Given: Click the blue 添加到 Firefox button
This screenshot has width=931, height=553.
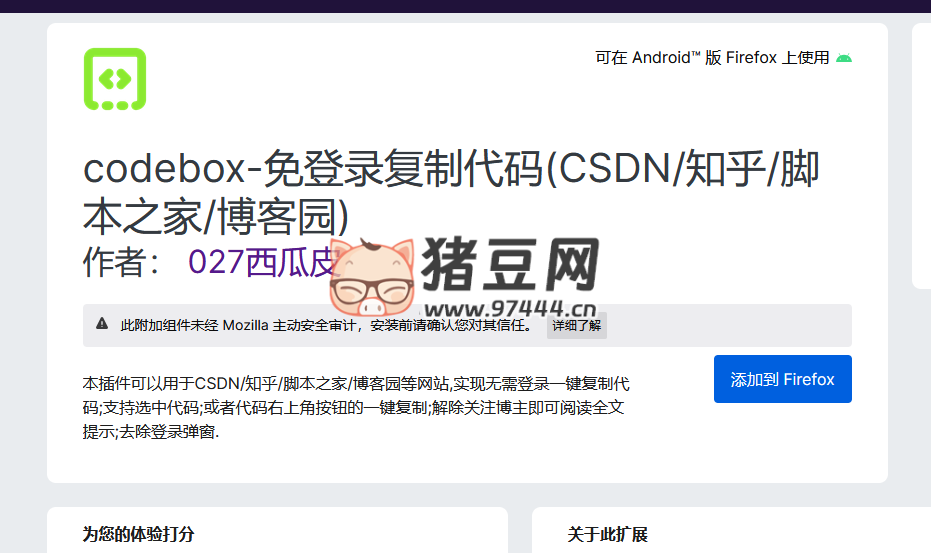Looking at the screenshot, I should point(783,379).
